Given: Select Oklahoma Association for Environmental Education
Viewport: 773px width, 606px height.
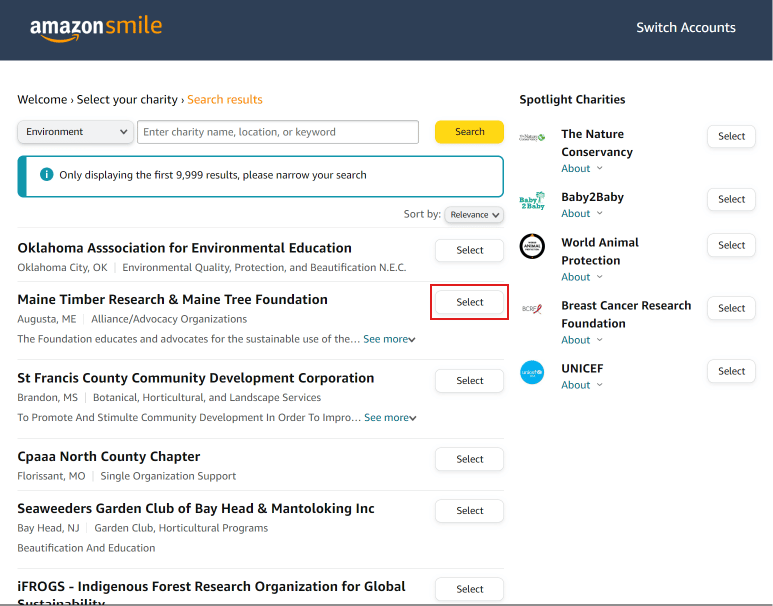Looking at the screenshot, I should (x=469, y=251).
